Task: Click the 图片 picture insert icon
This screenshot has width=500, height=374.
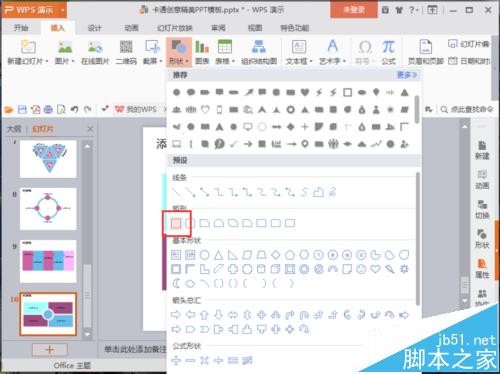Action: click(x=65, y=52)
